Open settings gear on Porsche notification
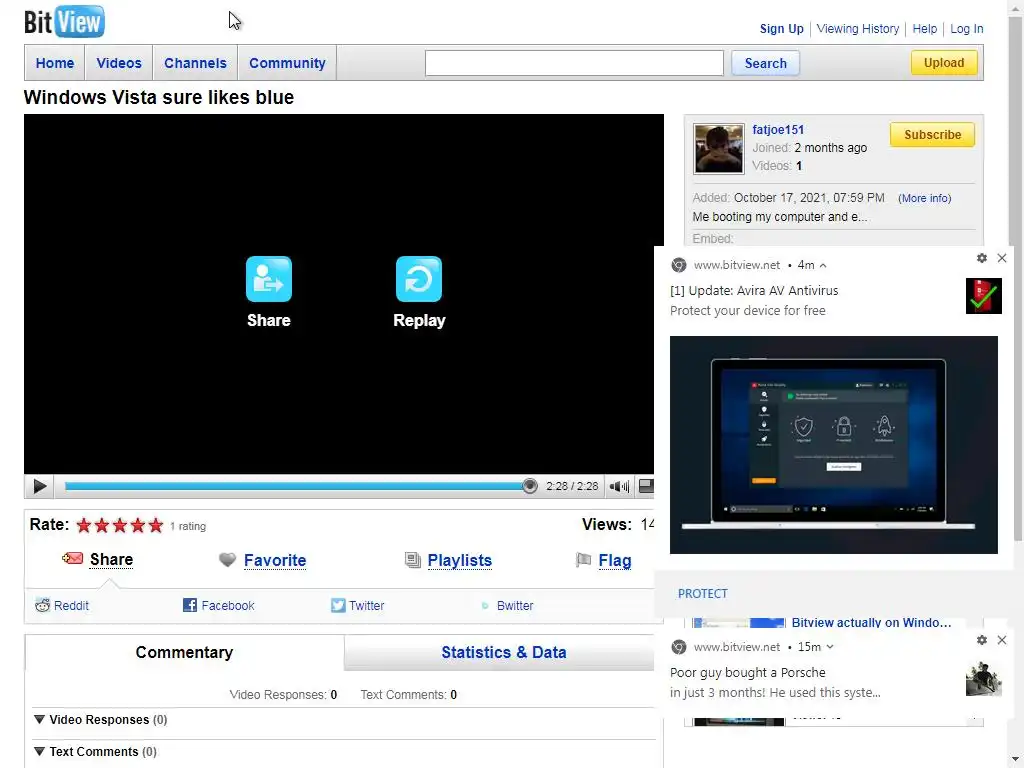Viewport: 1024px width, 768px height. click(982, 640)
